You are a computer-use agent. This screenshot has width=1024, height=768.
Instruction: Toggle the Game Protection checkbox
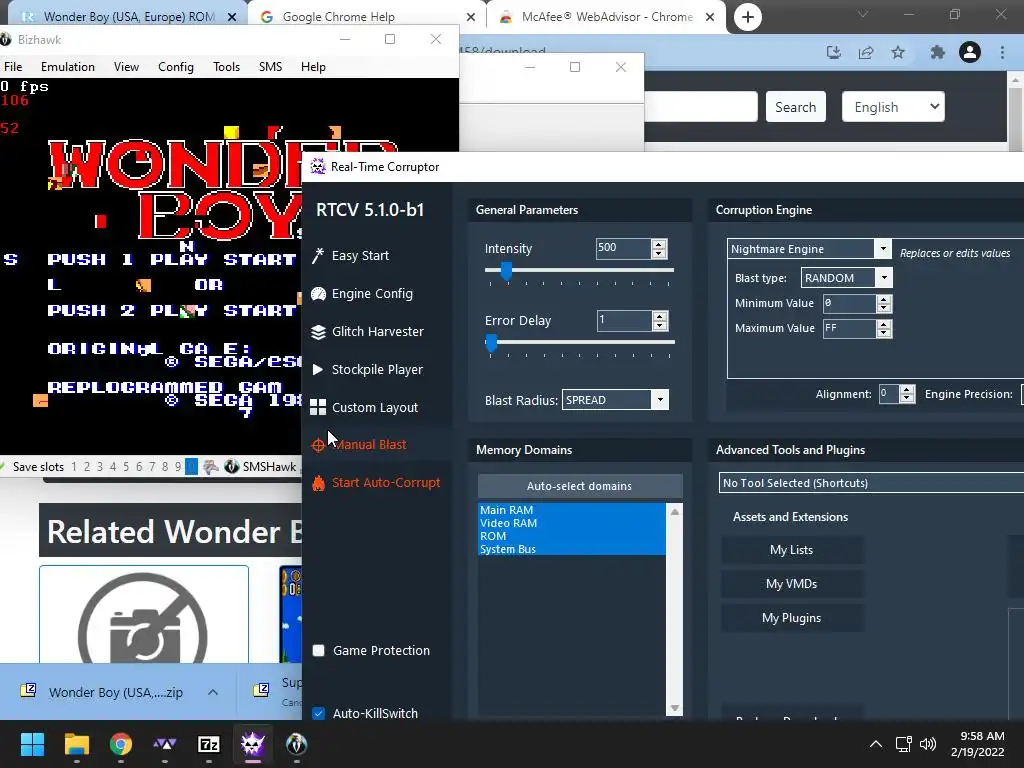(319, 650)
